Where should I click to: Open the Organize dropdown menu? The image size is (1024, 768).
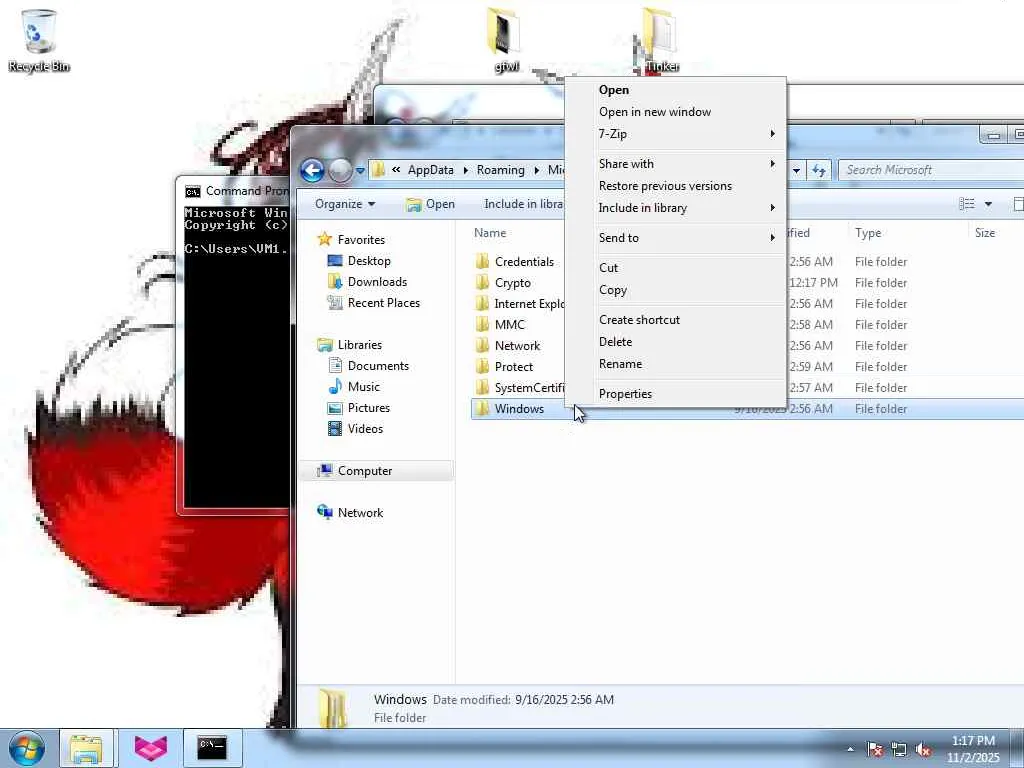[x=345, y=204]
